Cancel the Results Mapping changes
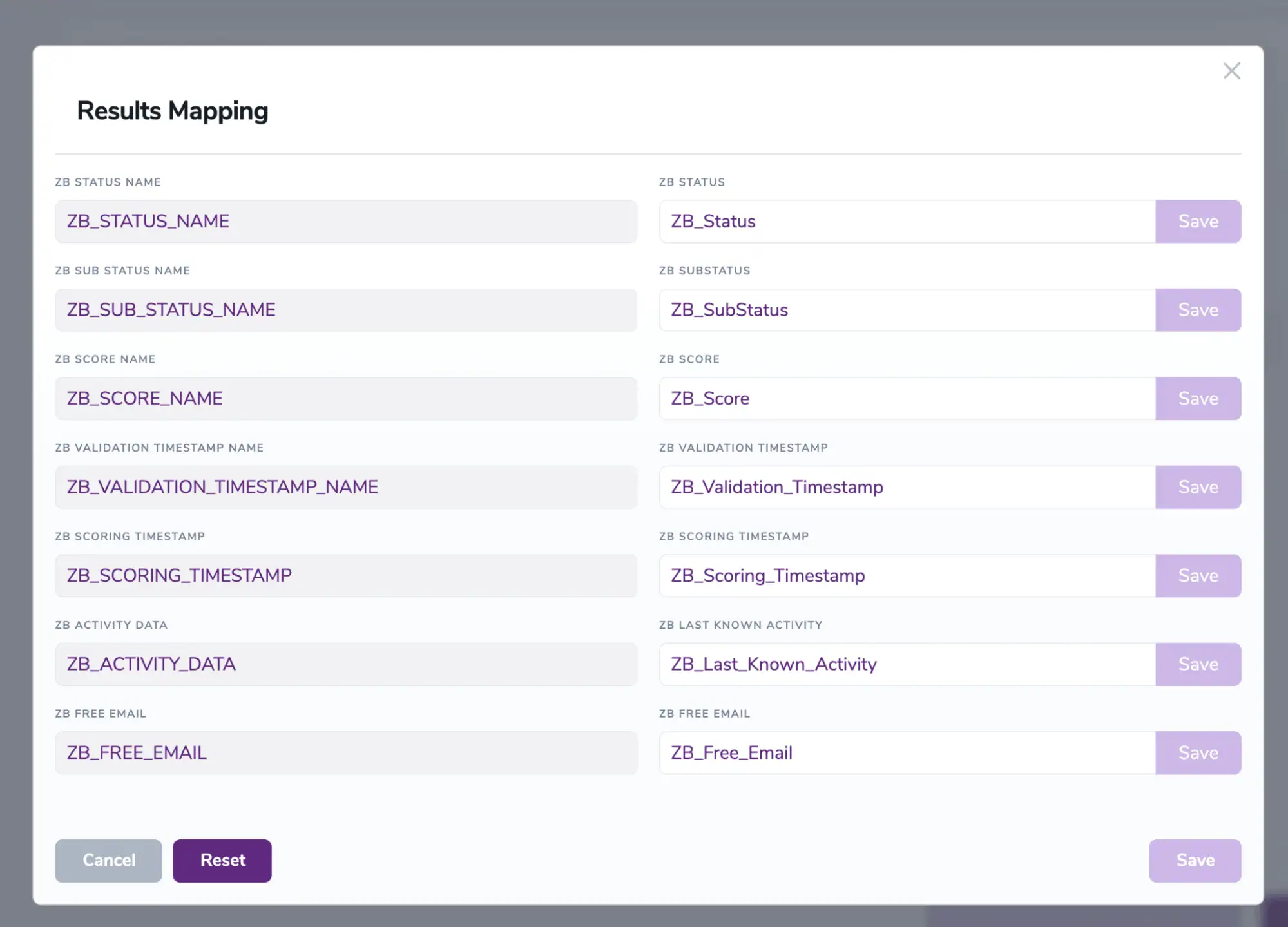Screen dimensions: 1288x927 (108, 860)
